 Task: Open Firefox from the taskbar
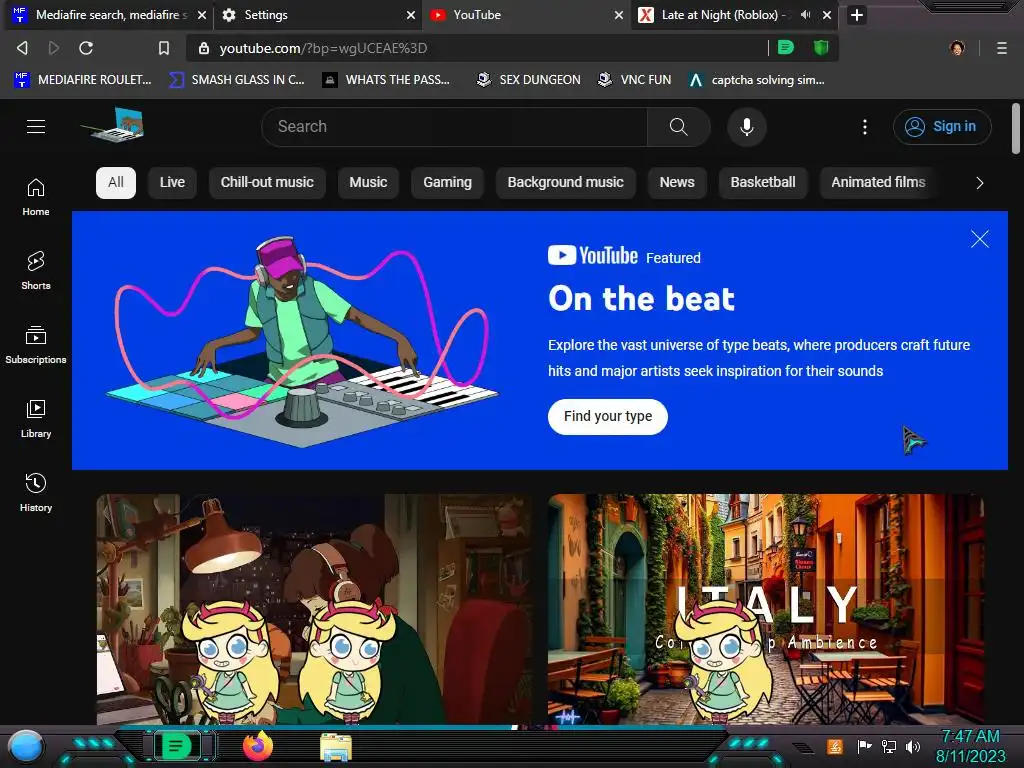(x=258, y=746)
